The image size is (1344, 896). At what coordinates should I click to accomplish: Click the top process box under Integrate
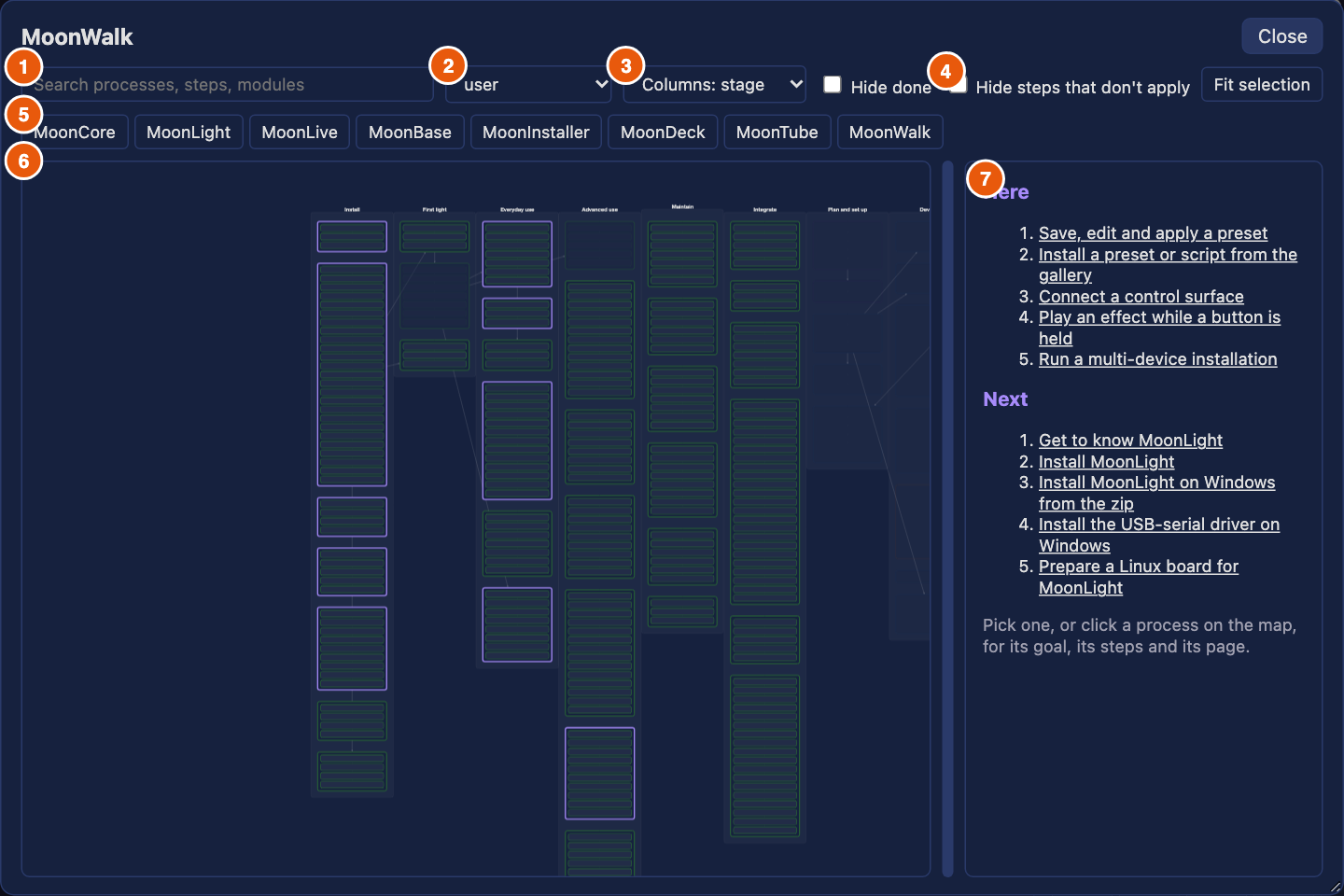(x=764, y=245)
